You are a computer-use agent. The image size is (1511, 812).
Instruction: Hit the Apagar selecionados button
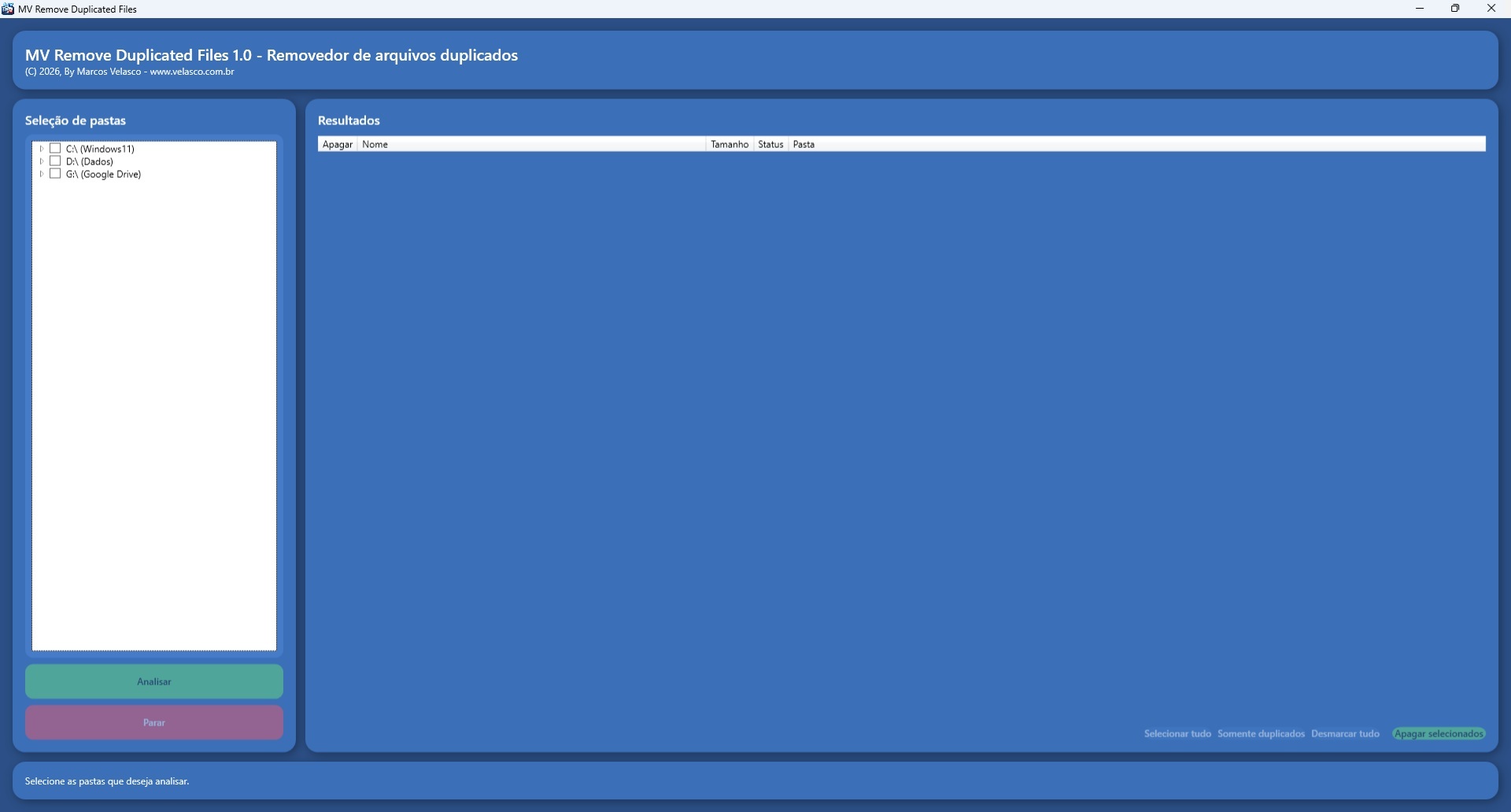(1439, 734)
